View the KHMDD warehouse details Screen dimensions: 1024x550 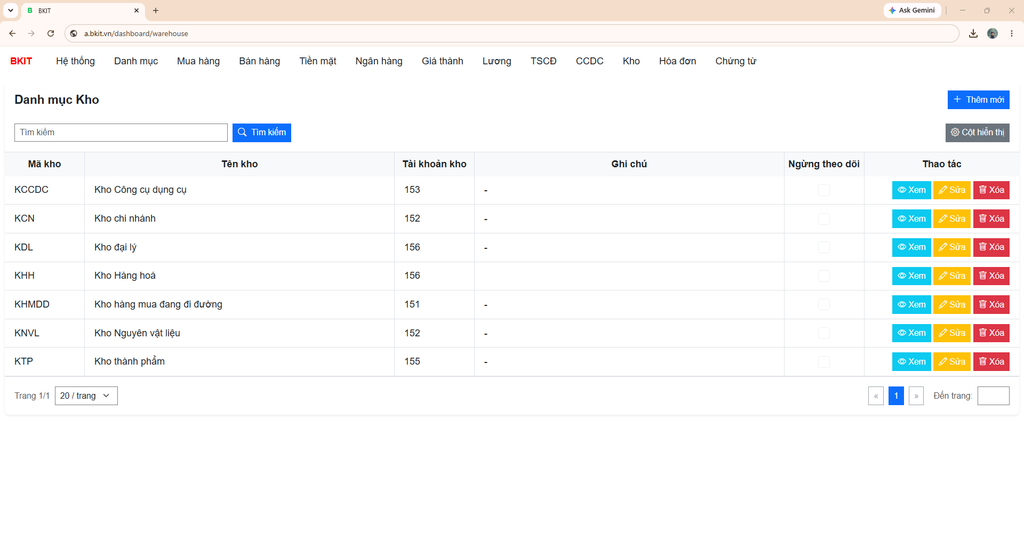pyautogui.click(x=911, y=304)
